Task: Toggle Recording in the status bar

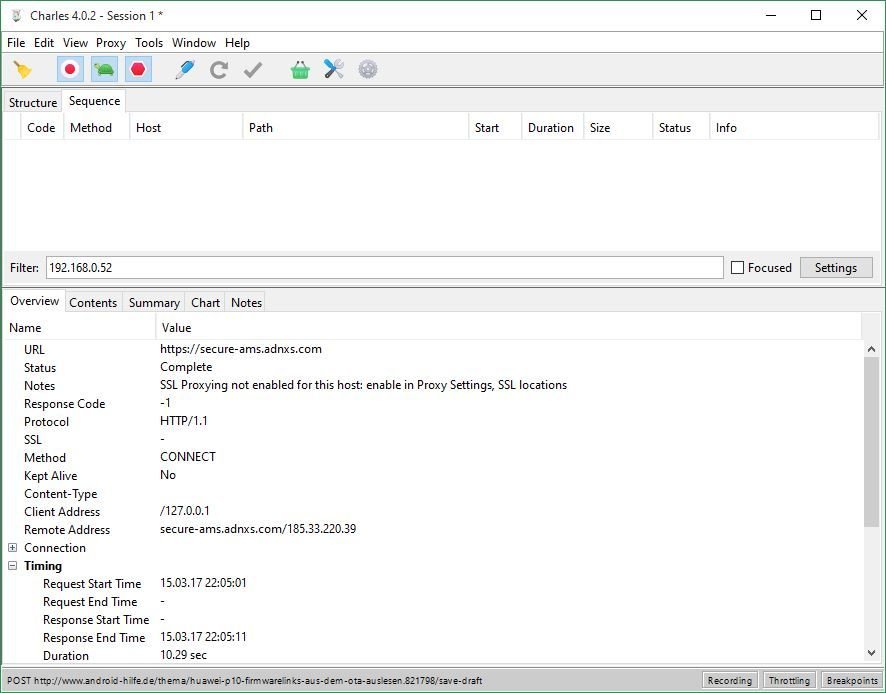Action: click(729, 681)
